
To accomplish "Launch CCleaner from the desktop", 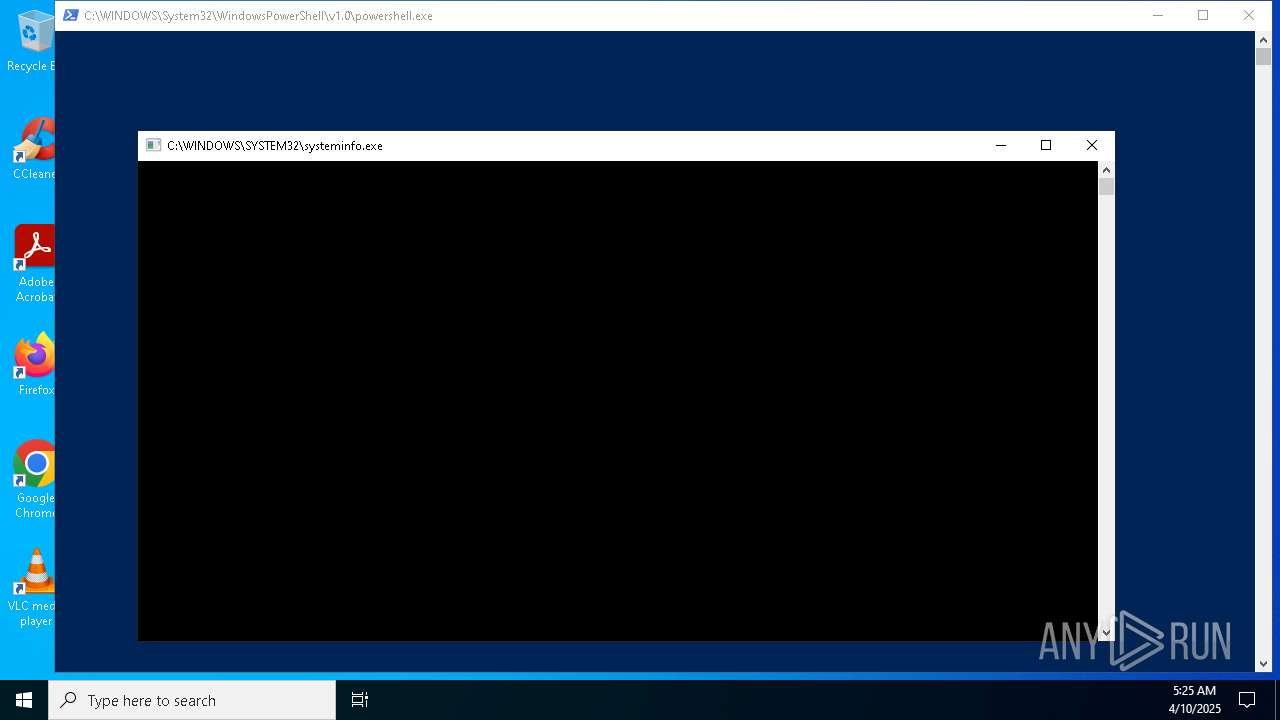I will tap(34, 148).
